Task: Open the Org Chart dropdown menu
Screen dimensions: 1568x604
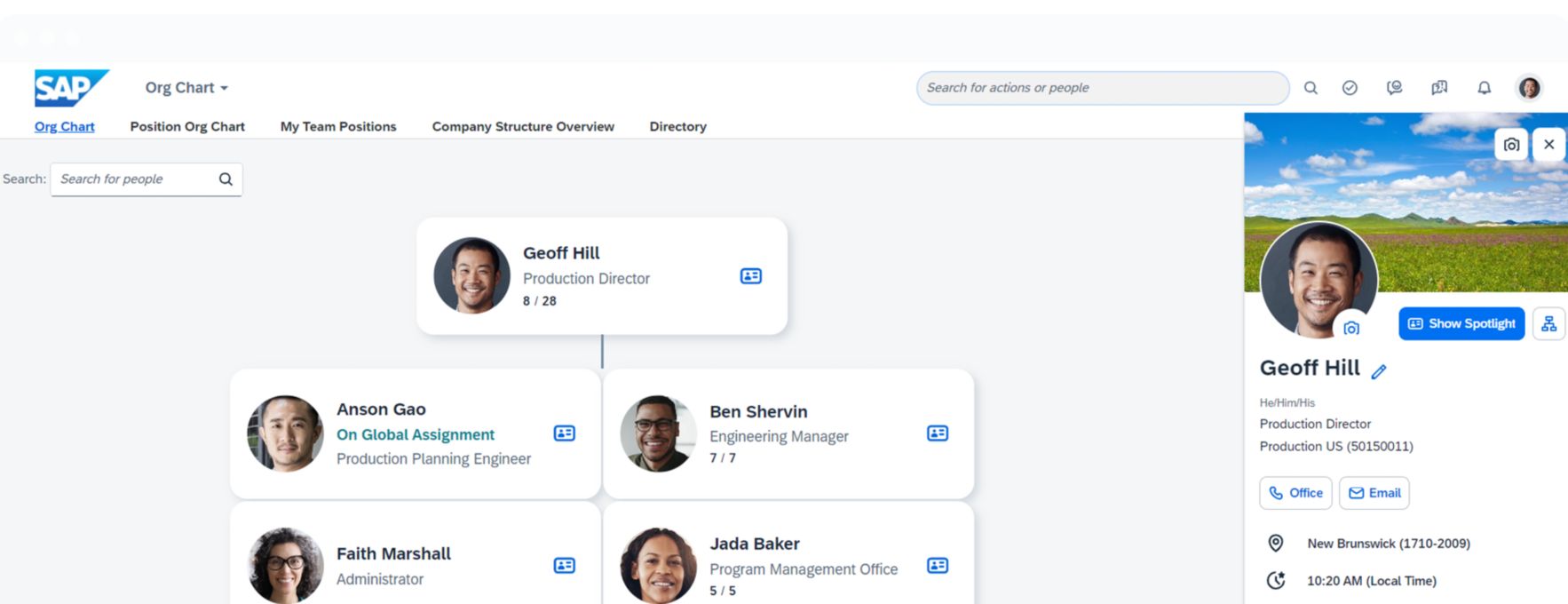Action: pos(186,88)
